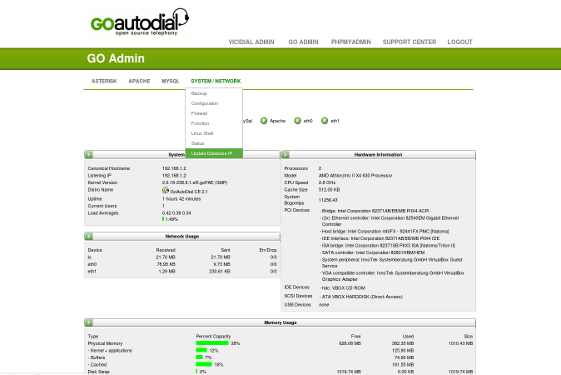This screenshot has width=561, height=375.
Task: Click the load averages 1.49% bar
Action: tap(163, 219)
